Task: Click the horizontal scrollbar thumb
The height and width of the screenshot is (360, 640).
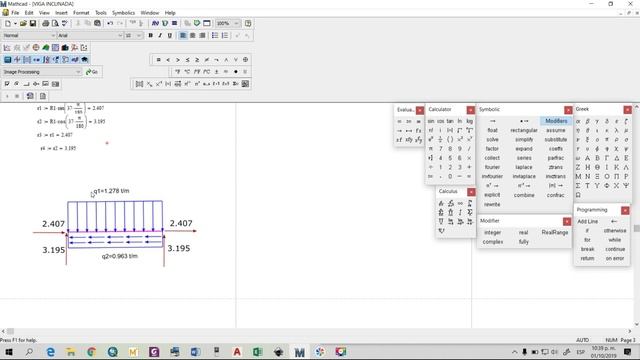Action: coord(10,331)
